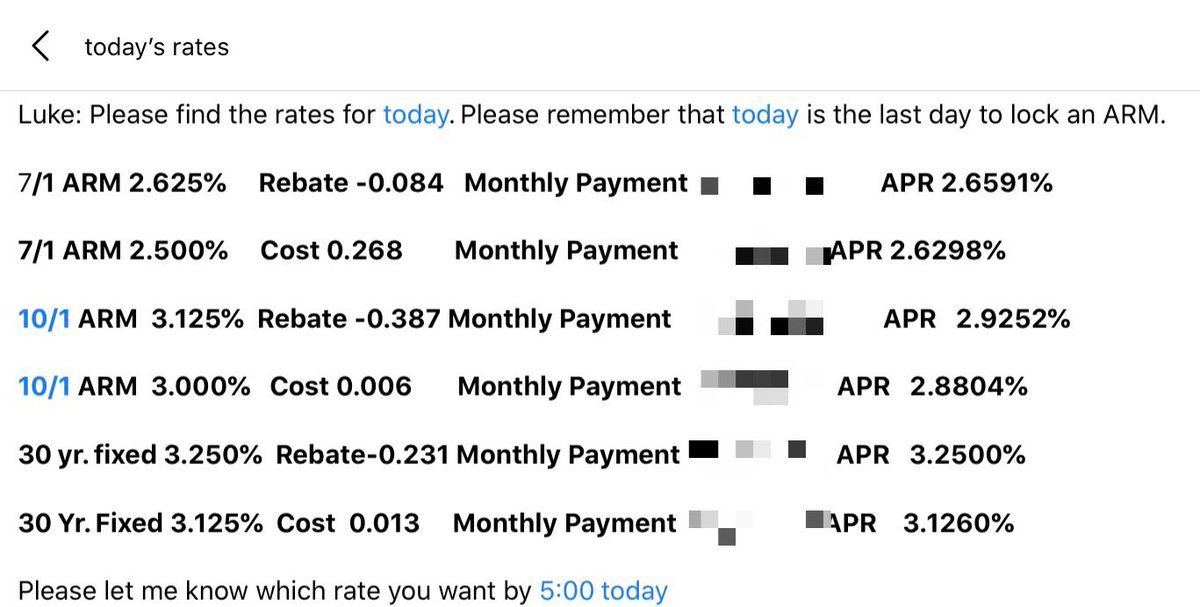Select the "30 yr. fixed 3.250%" rate text
This screenshot has height=607, width=1200.
point(140,455)
